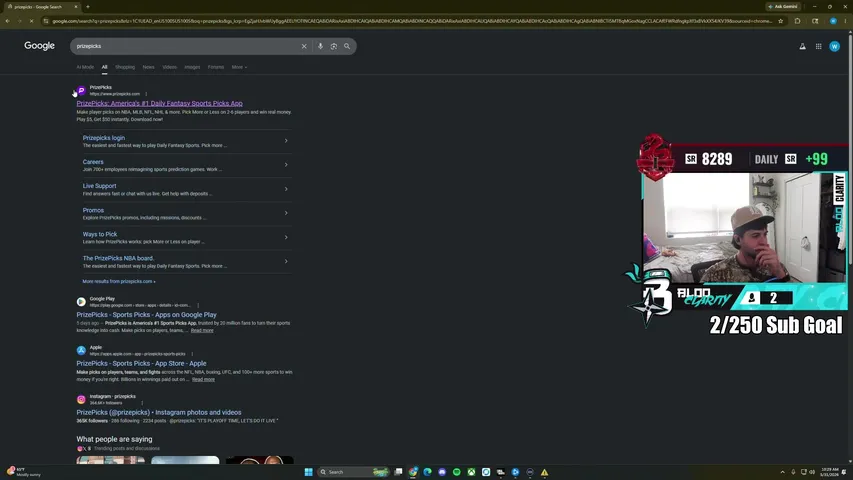This screenshot has width=853, height=480.
Task: Select the All results tab
Action: 104,67
